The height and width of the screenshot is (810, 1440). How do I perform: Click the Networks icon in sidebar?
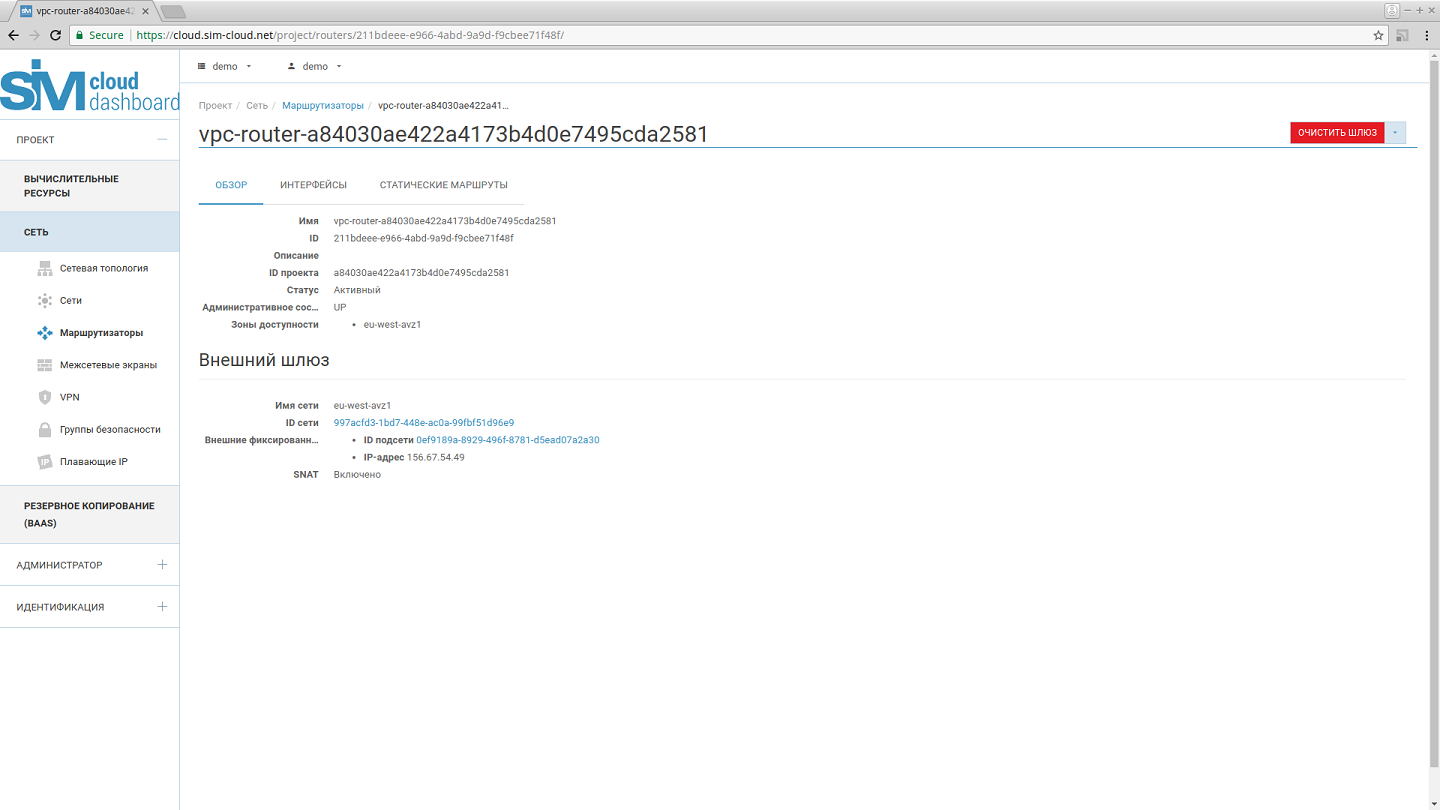[x=44, y=300]
